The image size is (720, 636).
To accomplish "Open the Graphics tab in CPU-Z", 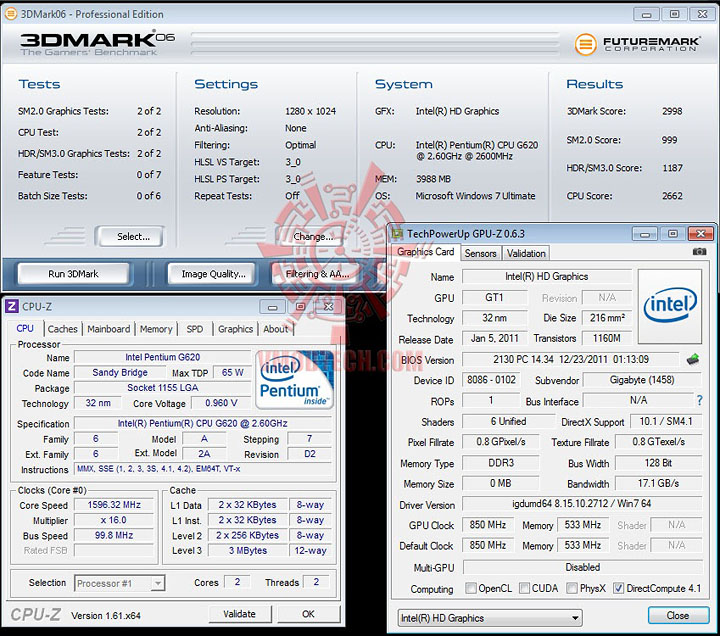I will click(236, 329).
